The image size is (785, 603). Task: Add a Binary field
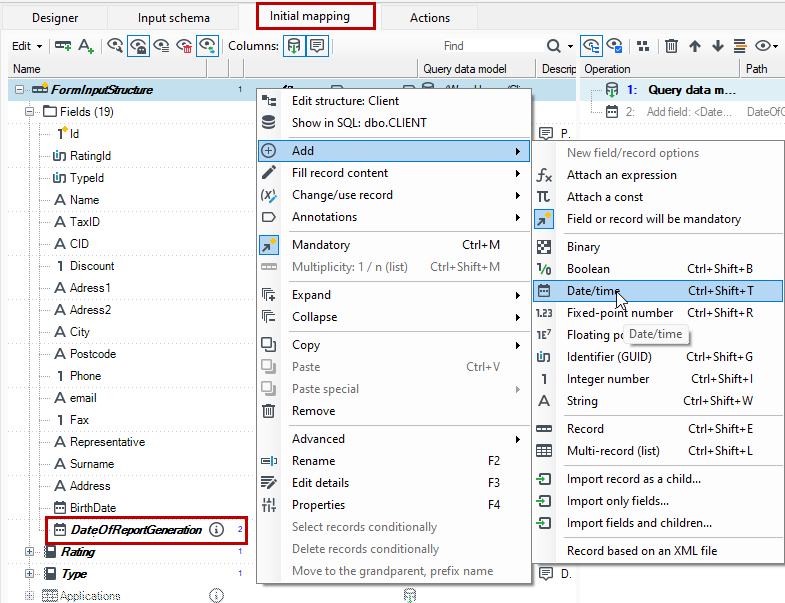click(x=658, y=247)
